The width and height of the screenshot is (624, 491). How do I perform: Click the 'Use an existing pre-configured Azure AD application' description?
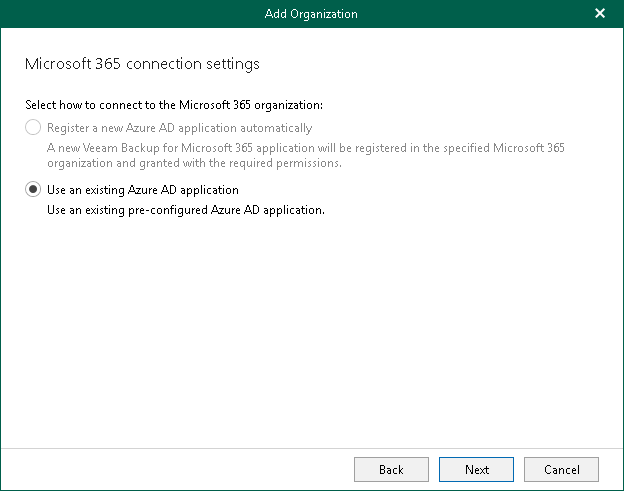point(186,210)
